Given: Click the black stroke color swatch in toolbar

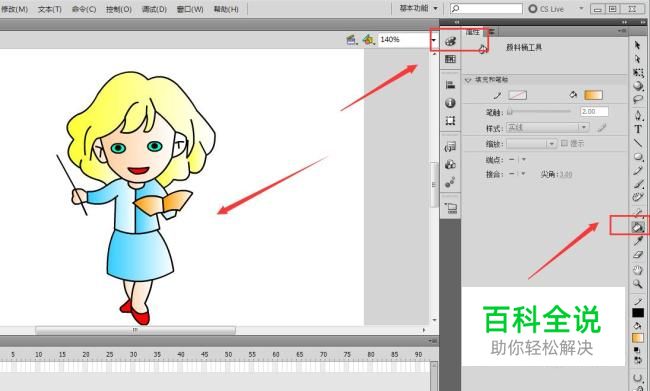Looking at the screenshot, I should click(x=638, y=313).
